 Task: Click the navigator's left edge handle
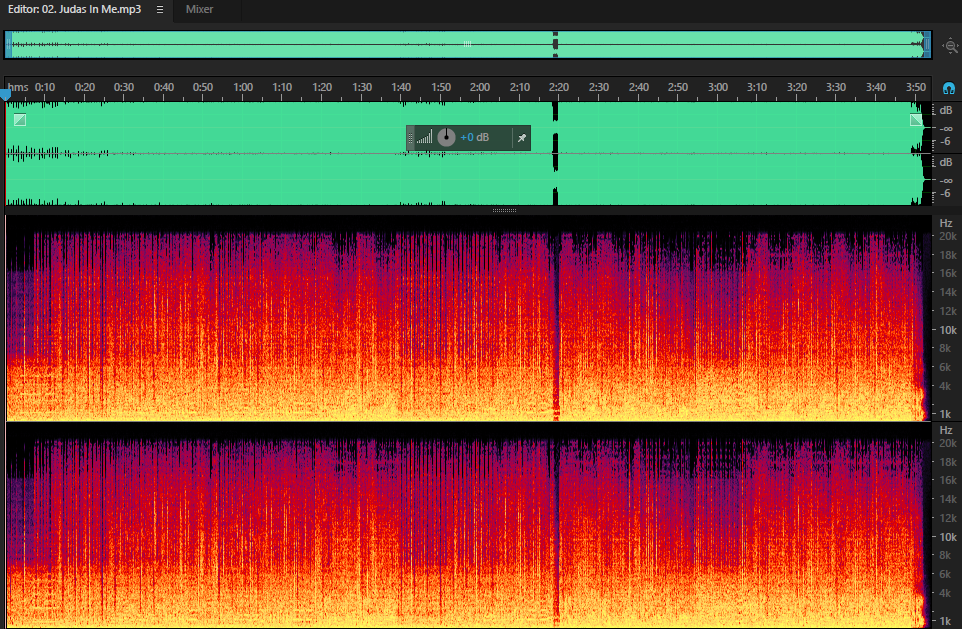click(8, 44)
